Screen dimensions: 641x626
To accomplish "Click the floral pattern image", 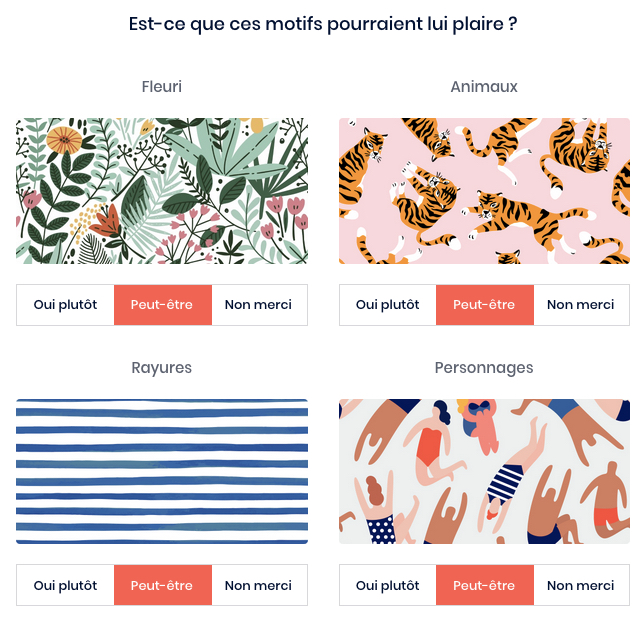I will point(162,191).
